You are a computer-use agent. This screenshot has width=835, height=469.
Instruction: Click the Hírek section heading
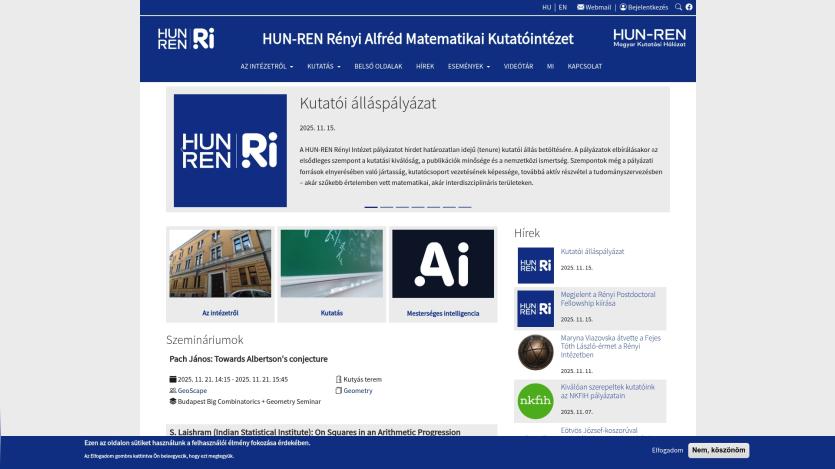tap(527, 233)
